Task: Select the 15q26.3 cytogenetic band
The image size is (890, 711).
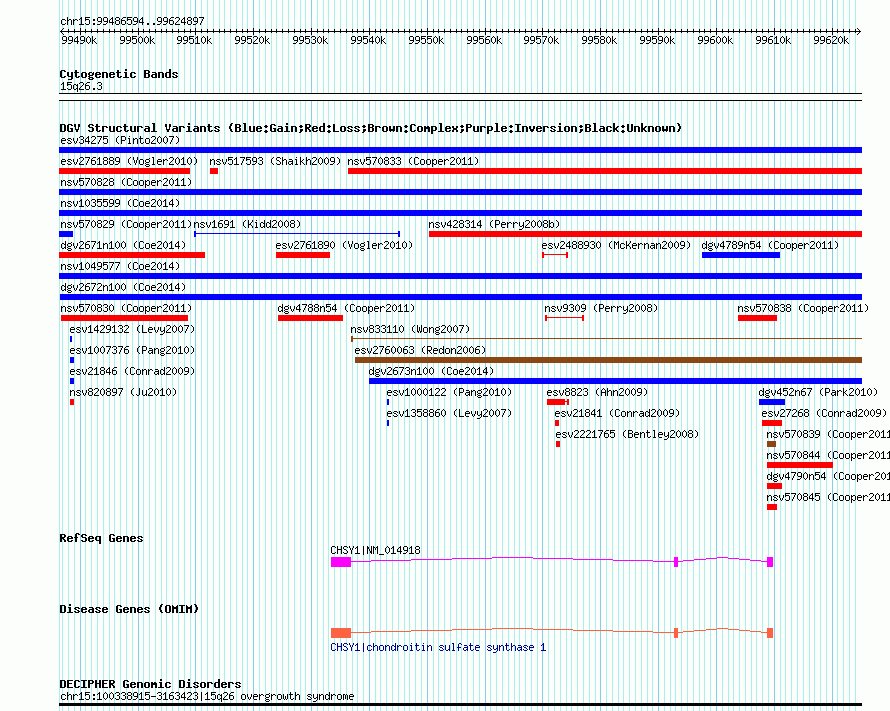Action: coord(460,95)
